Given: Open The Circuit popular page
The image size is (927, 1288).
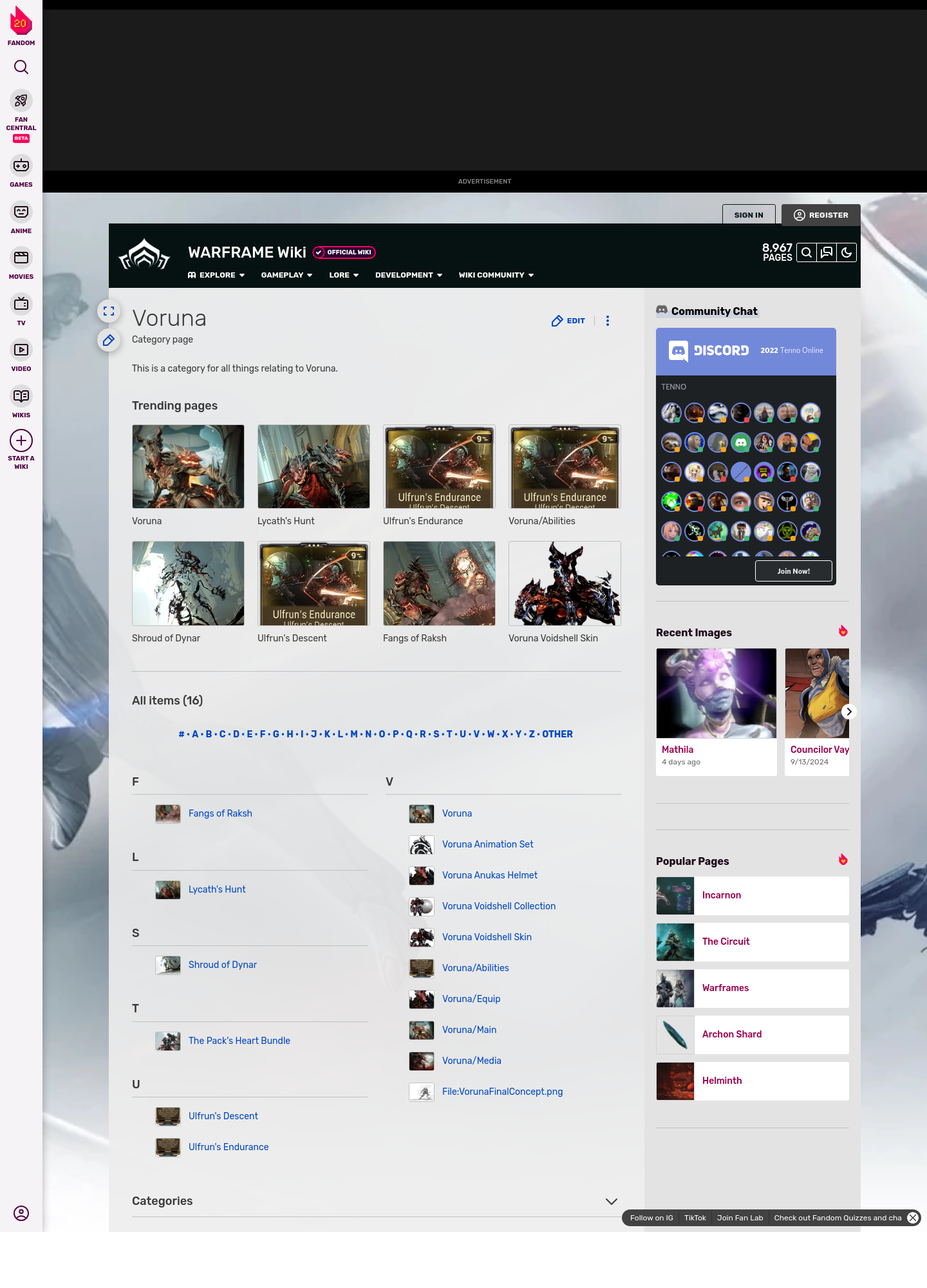Looking at the screenshot, I should click(753, 942).
